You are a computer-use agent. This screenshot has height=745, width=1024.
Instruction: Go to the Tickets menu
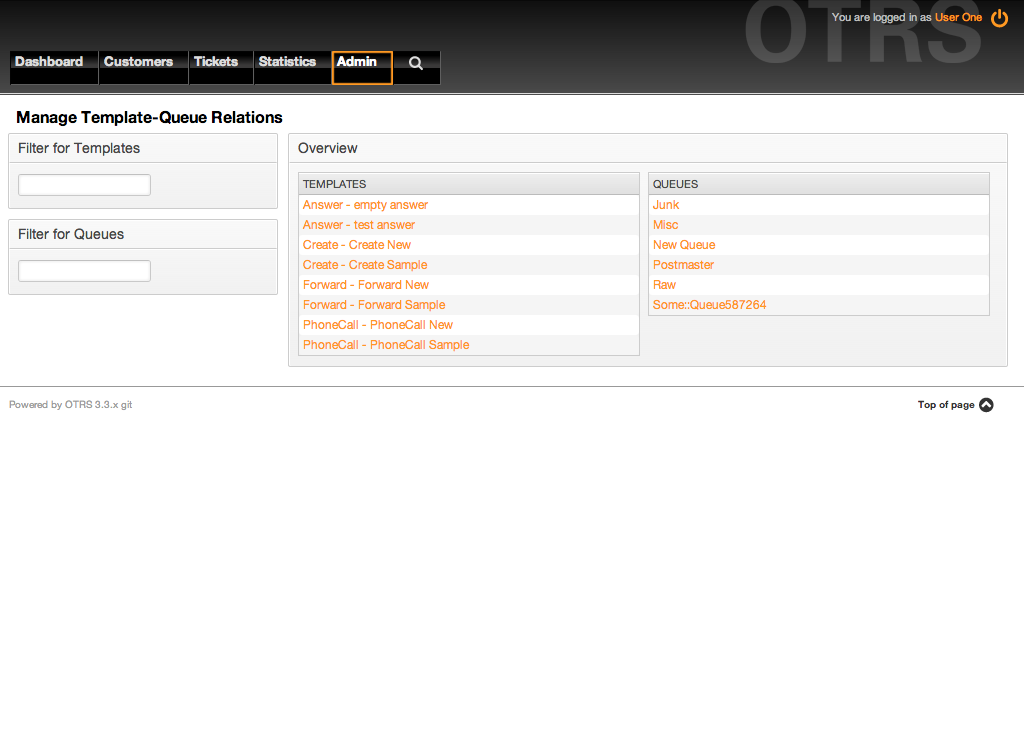216,62
